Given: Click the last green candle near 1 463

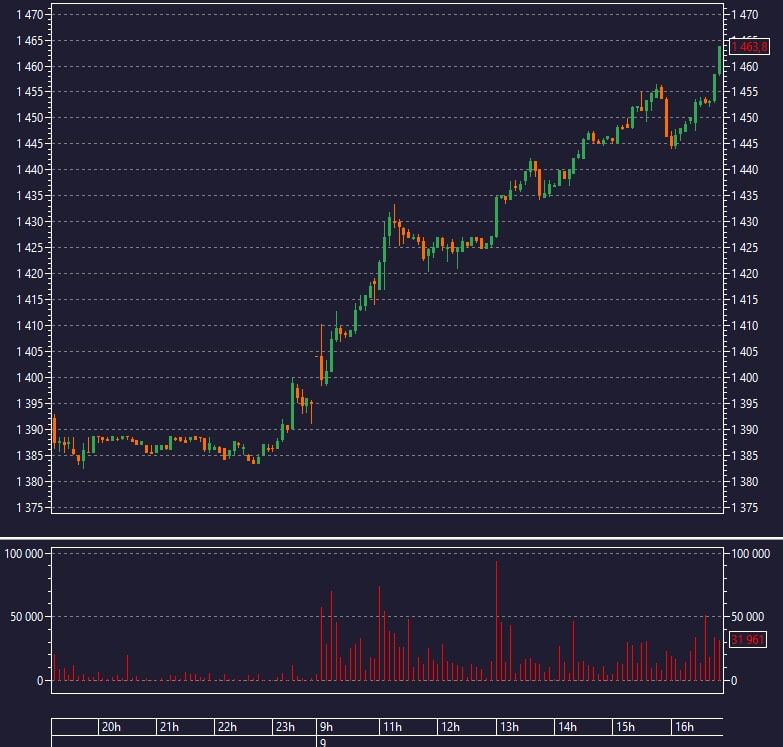Looking at the screenshot, I should point(720,60).
